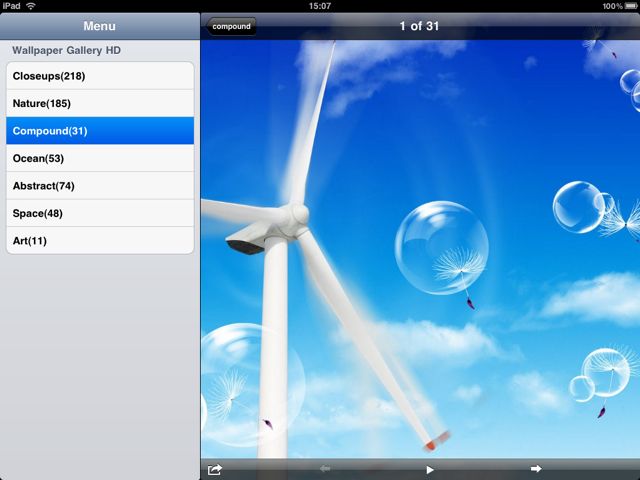Start the slideshow play button

429,470
